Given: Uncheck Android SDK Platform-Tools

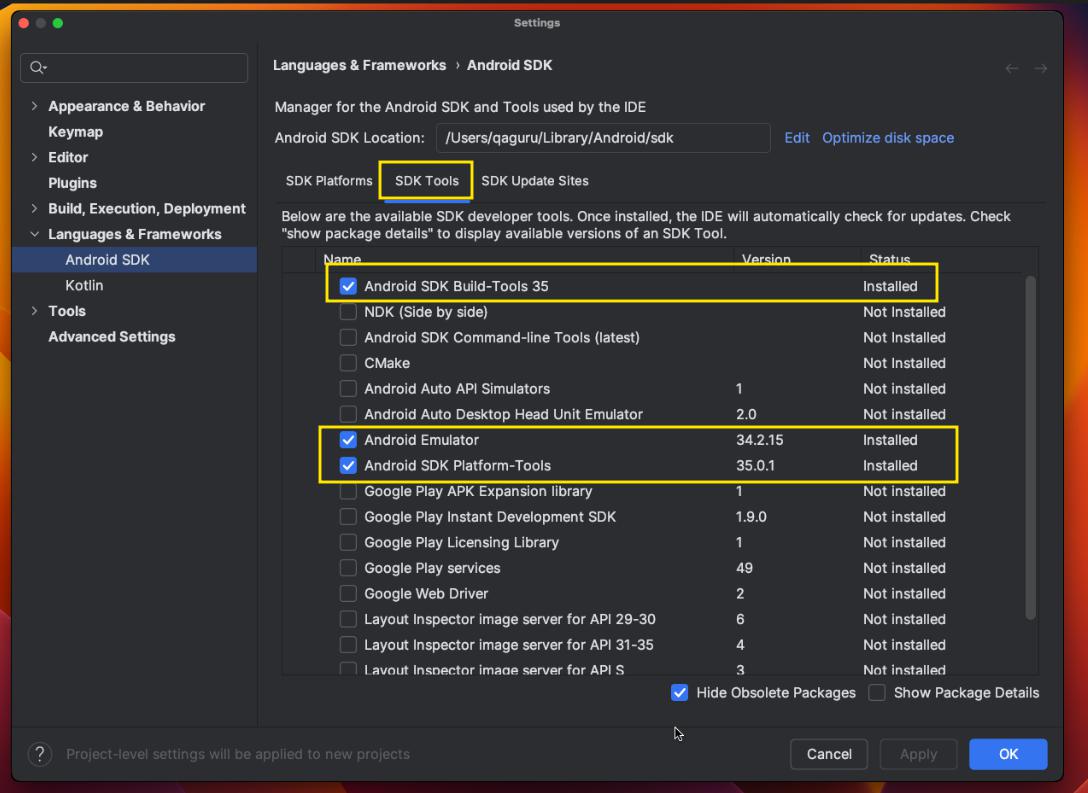Looking at the screenshot, I should 348,466.
